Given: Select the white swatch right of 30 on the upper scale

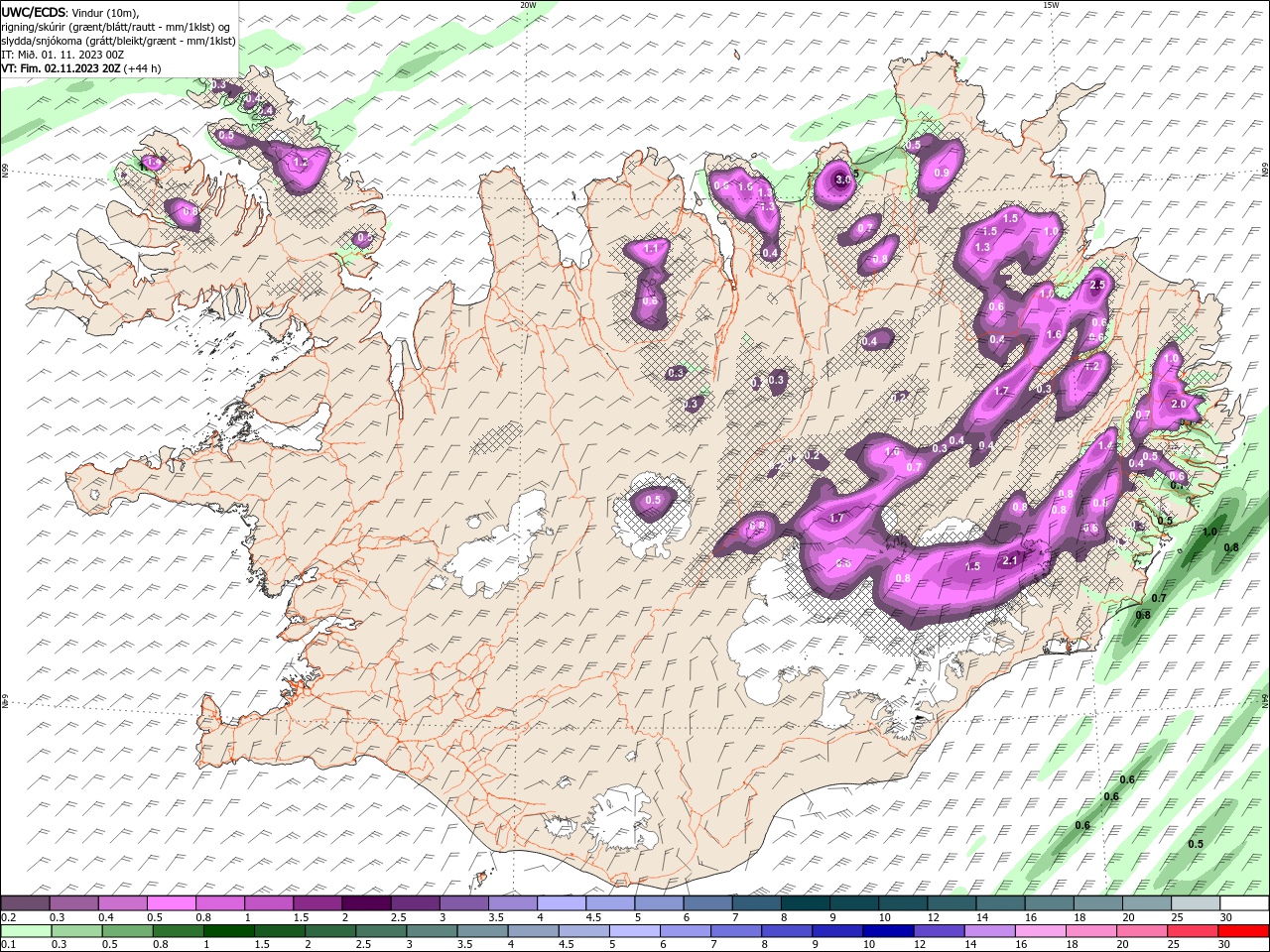Looking at the screenshot, I should click(1242, 903).
